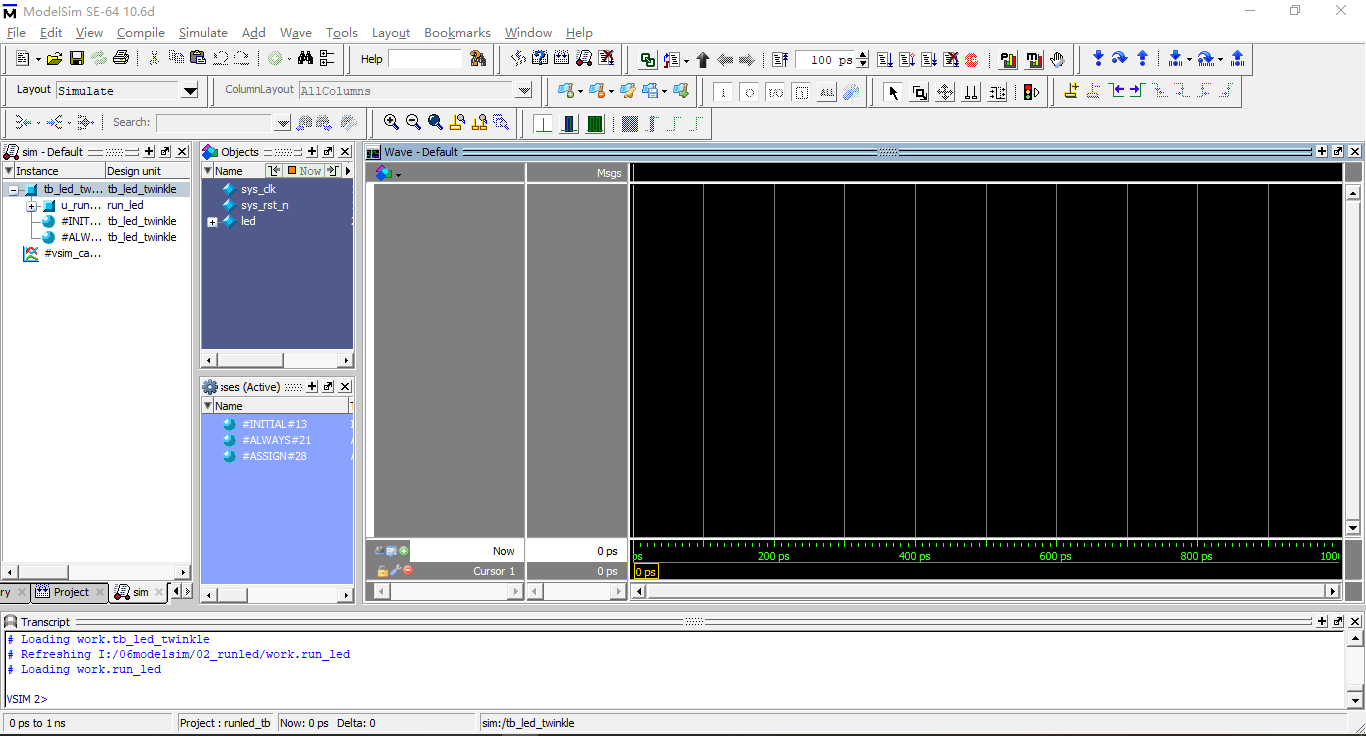Click the Wave horizontal scrollbar right arrow
The height and width of the screenshot is (736, 1366).
(x=1332, y=591)
